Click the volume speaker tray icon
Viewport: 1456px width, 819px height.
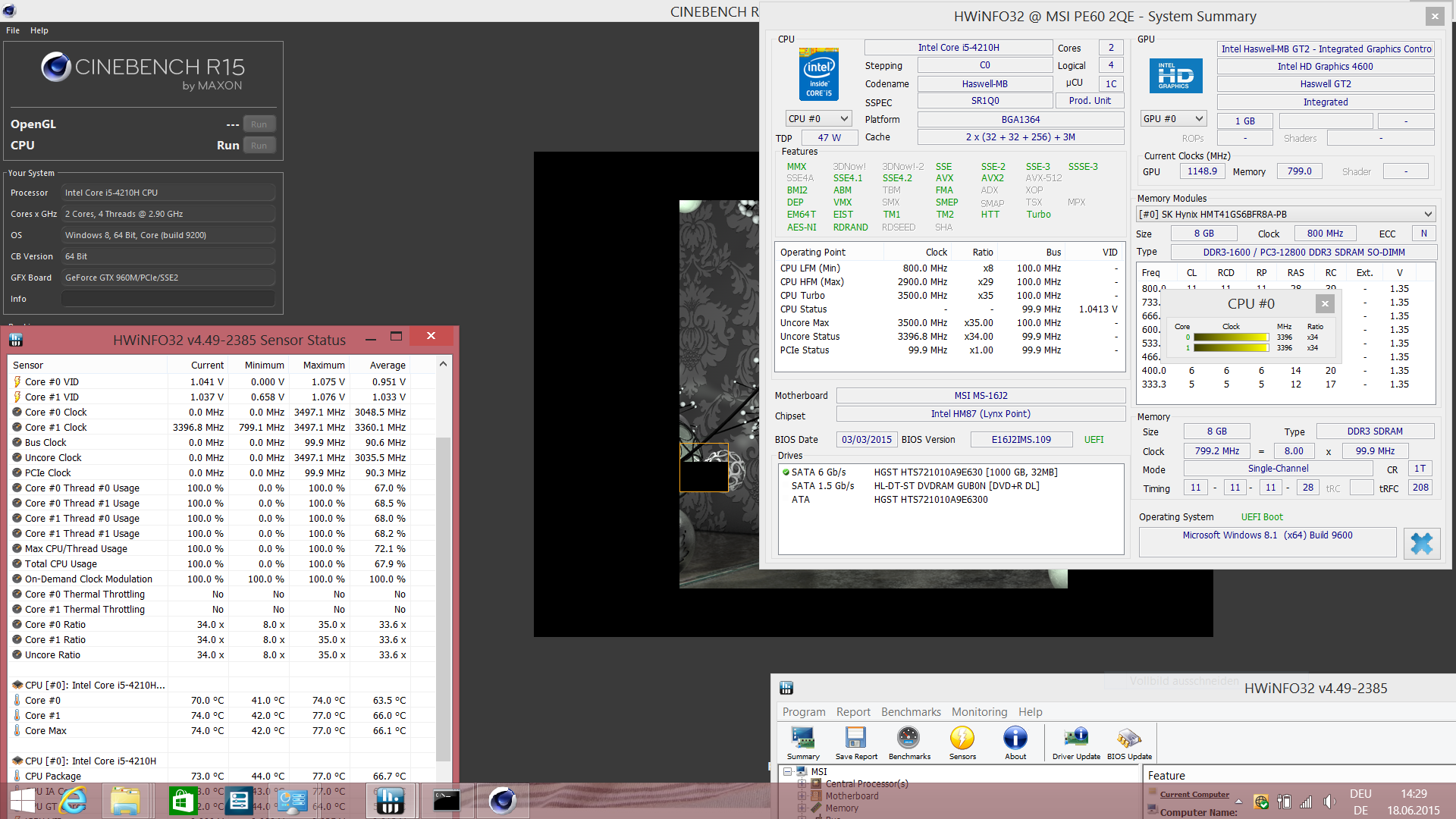pos(1329,802)
